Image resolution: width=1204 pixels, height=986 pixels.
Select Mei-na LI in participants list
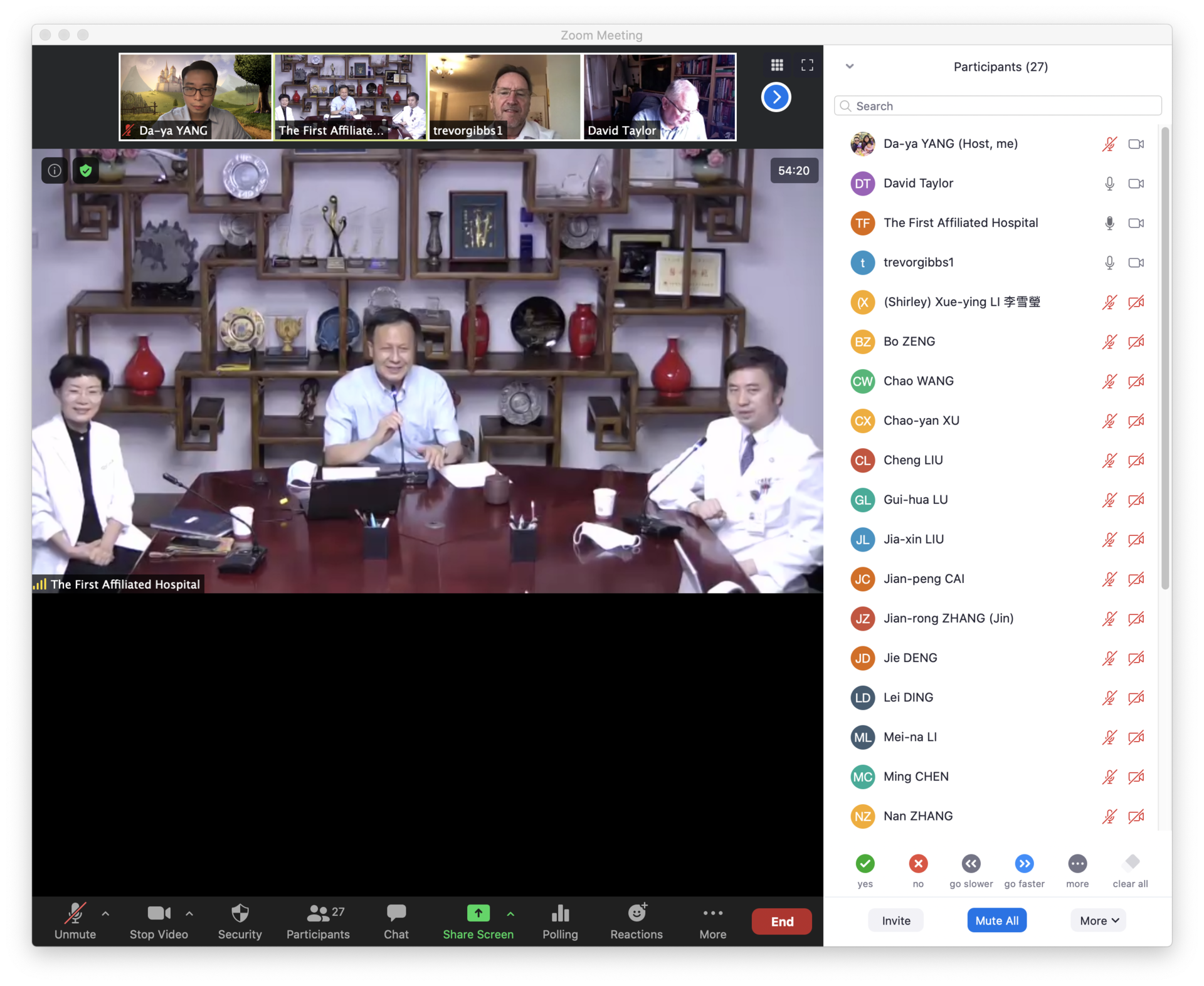[x=997, y=737]
